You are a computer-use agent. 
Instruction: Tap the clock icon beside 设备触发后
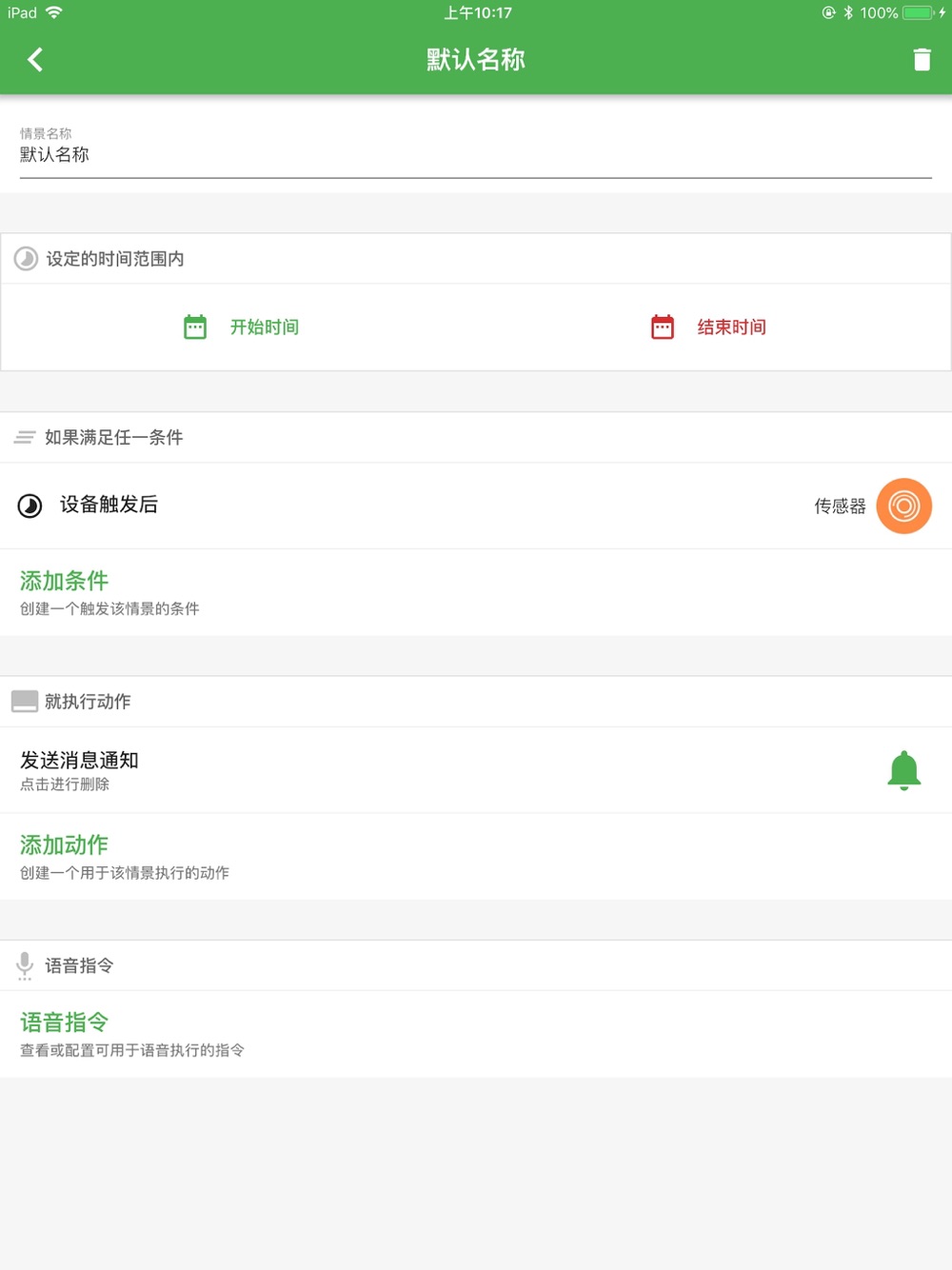pos(30,506)
